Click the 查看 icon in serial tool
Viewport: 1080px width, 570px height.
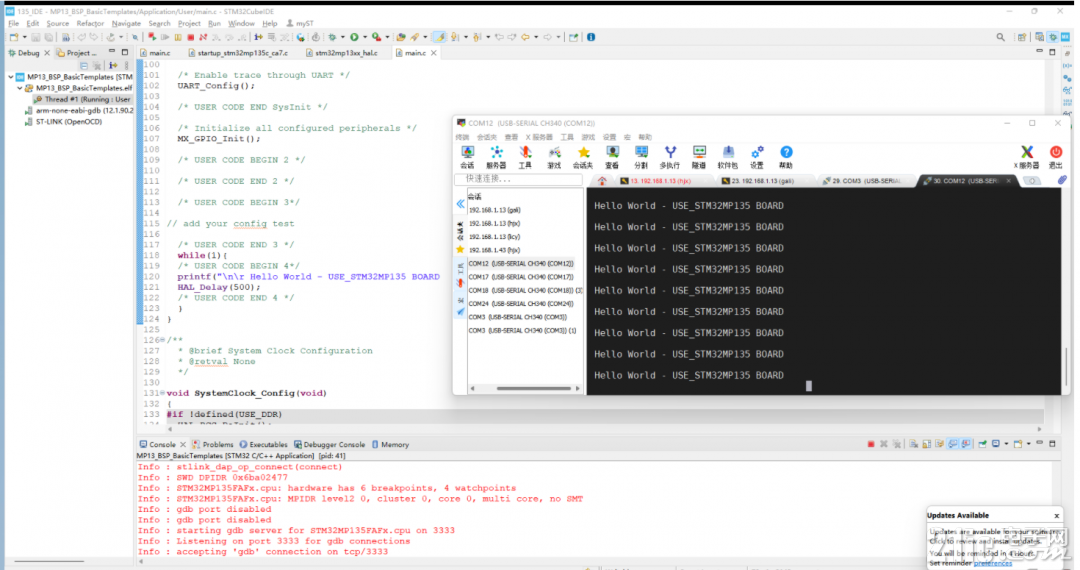612,157
